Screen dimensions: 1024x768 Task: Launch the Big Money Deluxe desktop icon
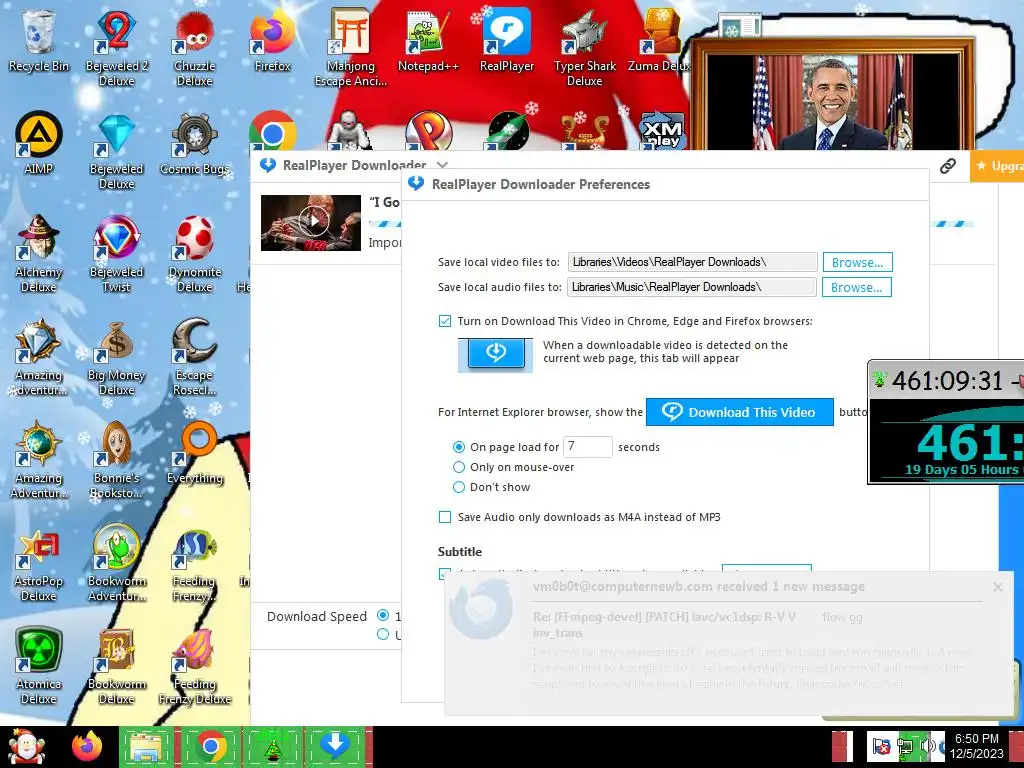[116, 357]
